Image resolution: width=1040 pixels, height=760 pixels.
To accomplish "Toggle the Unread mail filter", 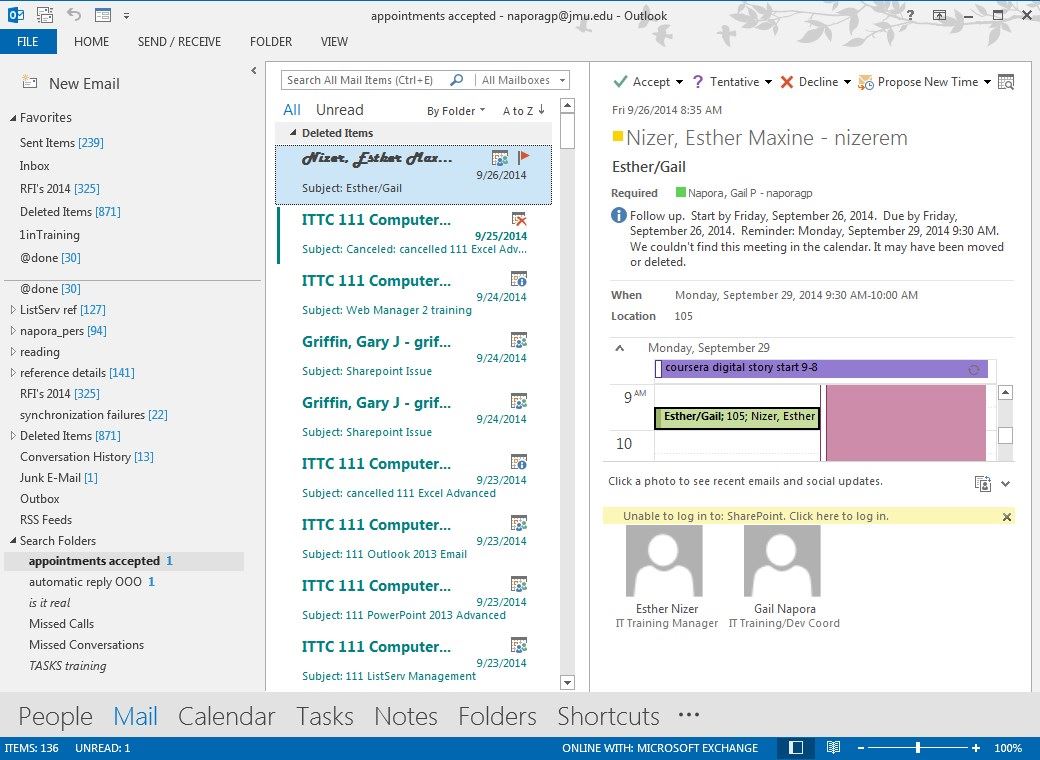I will point(340,110).
